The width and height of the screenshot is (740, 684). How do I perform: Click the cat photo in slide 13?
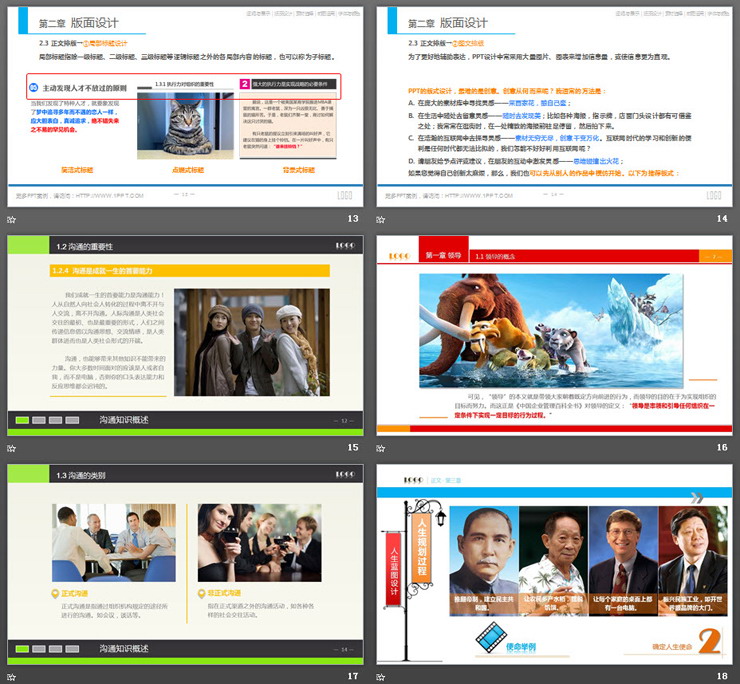coord(185,126)
